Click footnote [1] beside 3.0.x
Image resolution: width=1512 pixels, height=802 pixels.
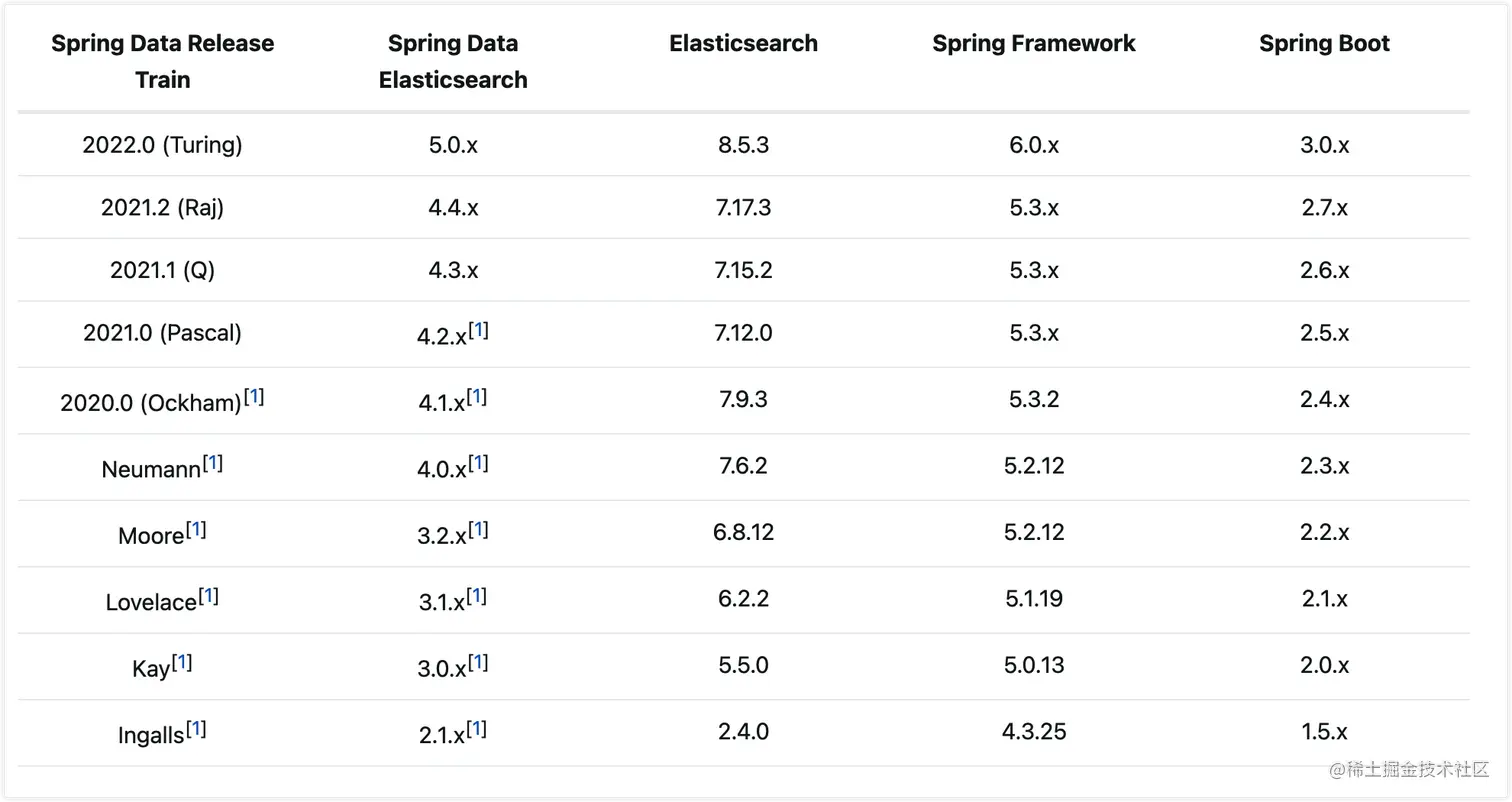tap(478, 662)
